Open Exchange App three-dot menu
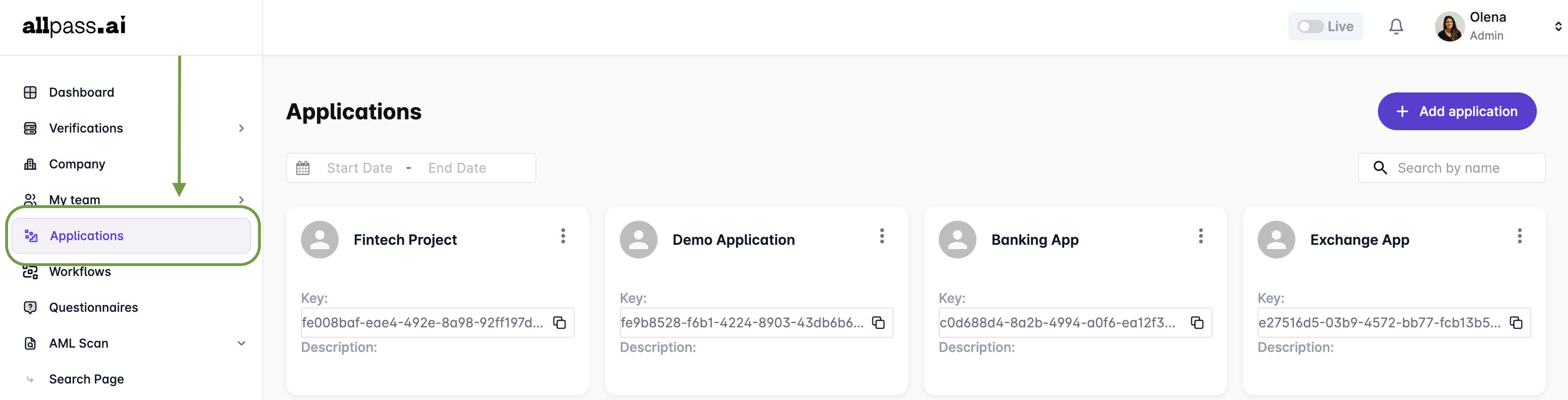 pyautogui.click(x=1519, y=236)
